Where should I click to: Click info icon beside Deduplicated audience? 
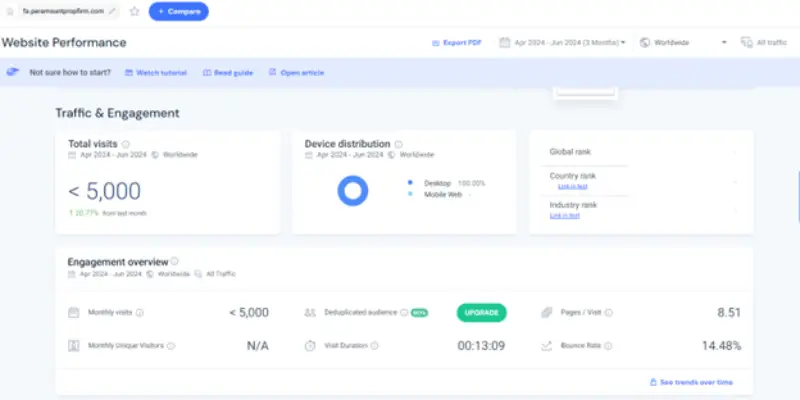pyautogui.click(x=404, y=313)
